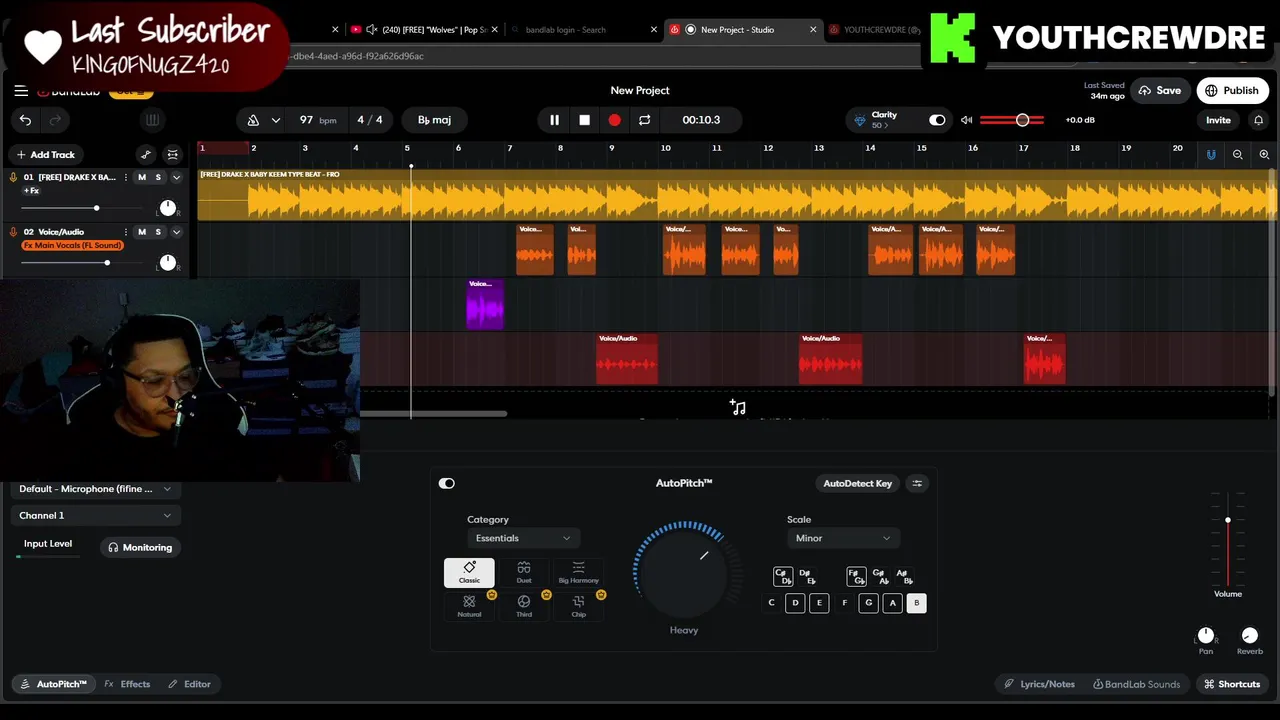Toggle note B in scale
Screen dimensions: 1280x720
point(917,603)
